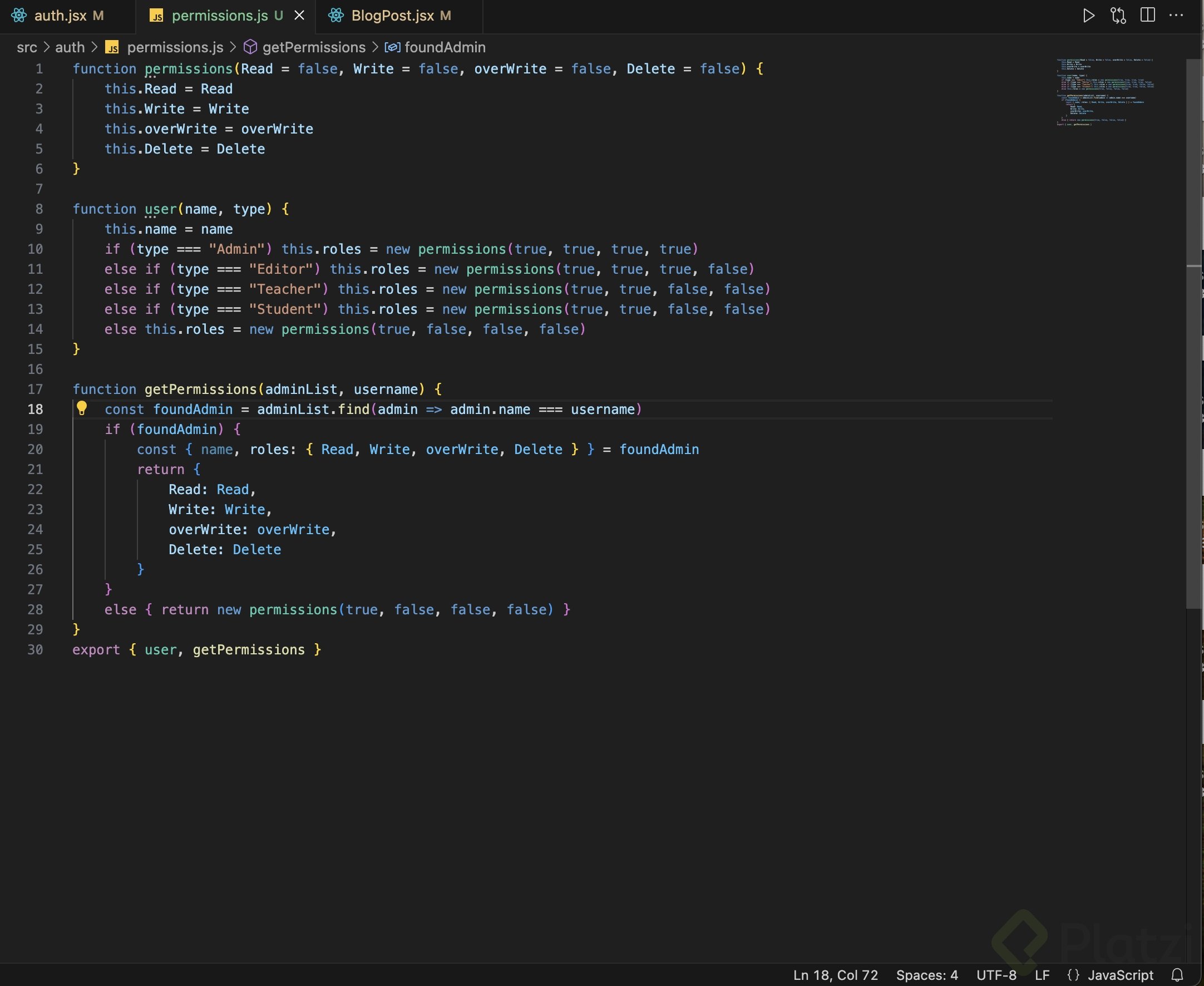The height and width of the screenshot is (986, 1204).
Task: Click Ln 18, Col 72 status item
Action: (835, 975)
